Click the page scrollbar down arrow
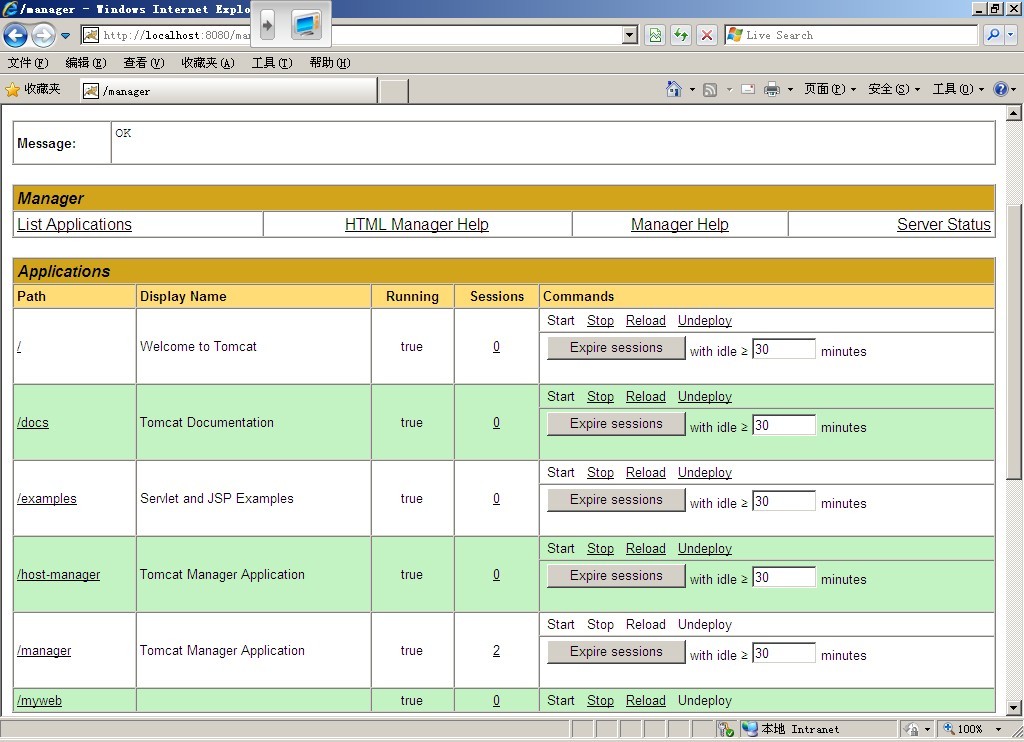This screenshot has width=1024, height=742. pyautogui.click(x=1014, y=707)
